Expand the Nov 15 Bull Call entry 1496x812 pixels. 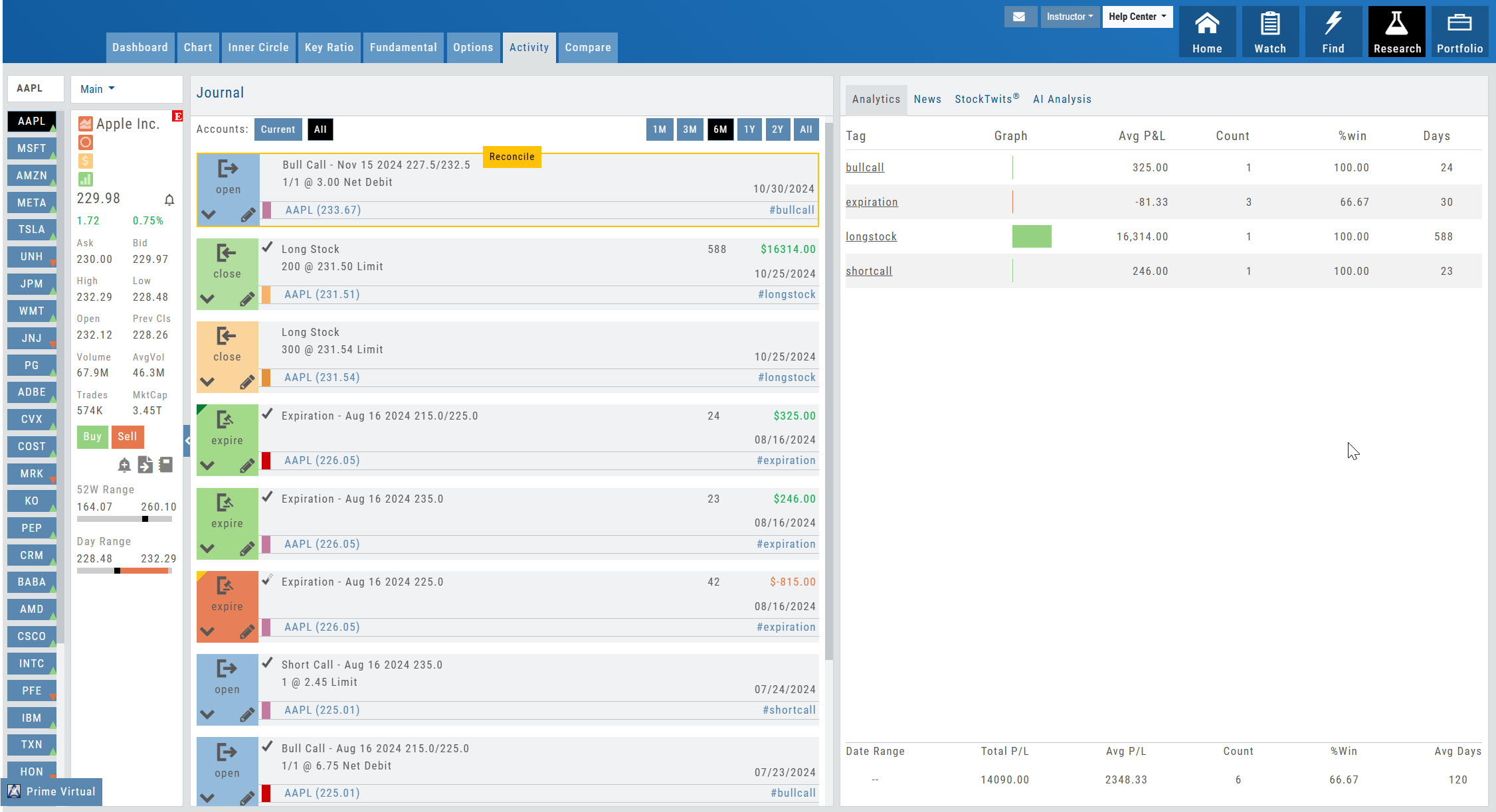point(209,215)
